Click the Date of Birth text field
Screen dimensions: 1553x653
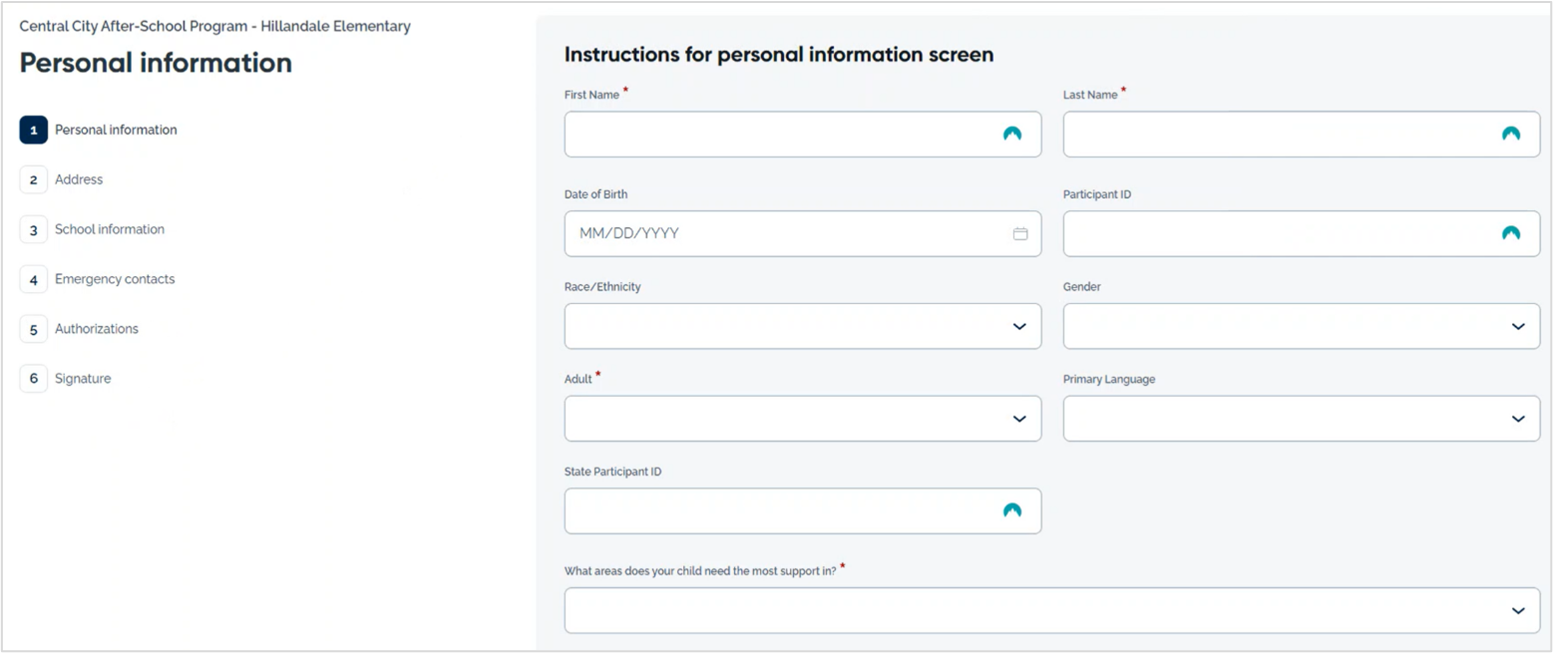pos(780,233)
